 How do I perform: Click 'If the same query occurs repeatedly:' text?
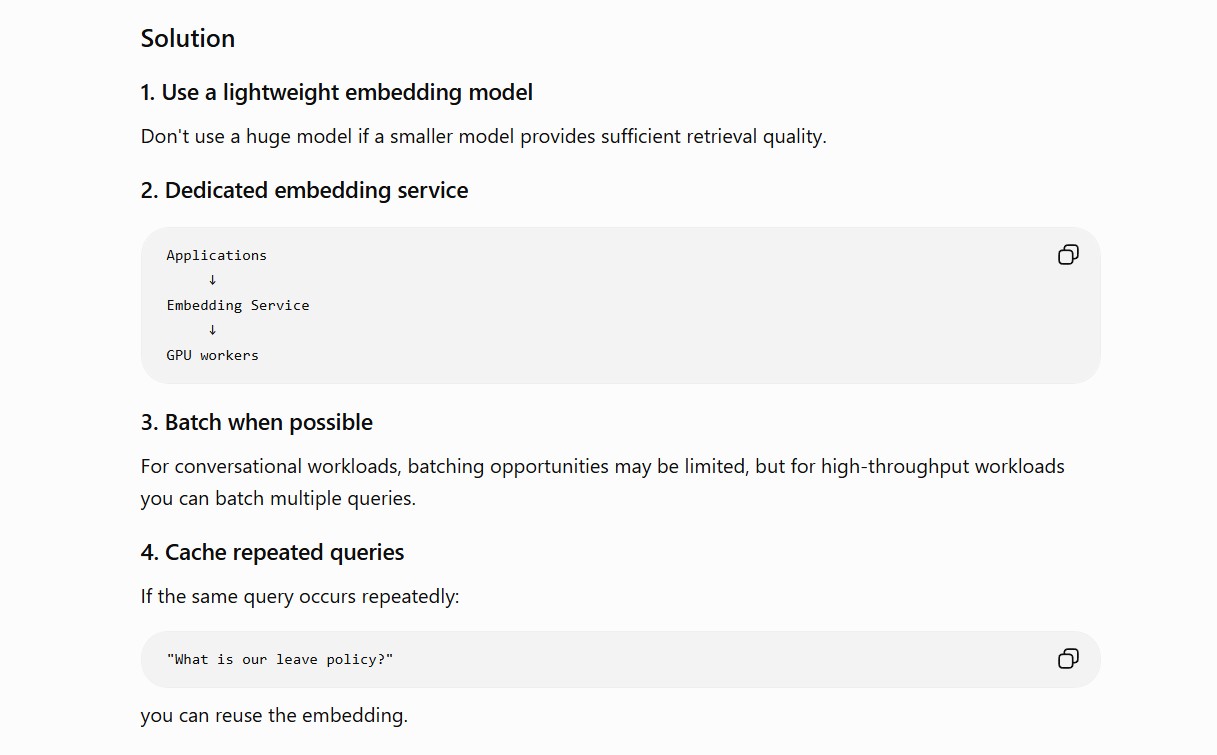[x=300, y=596]
